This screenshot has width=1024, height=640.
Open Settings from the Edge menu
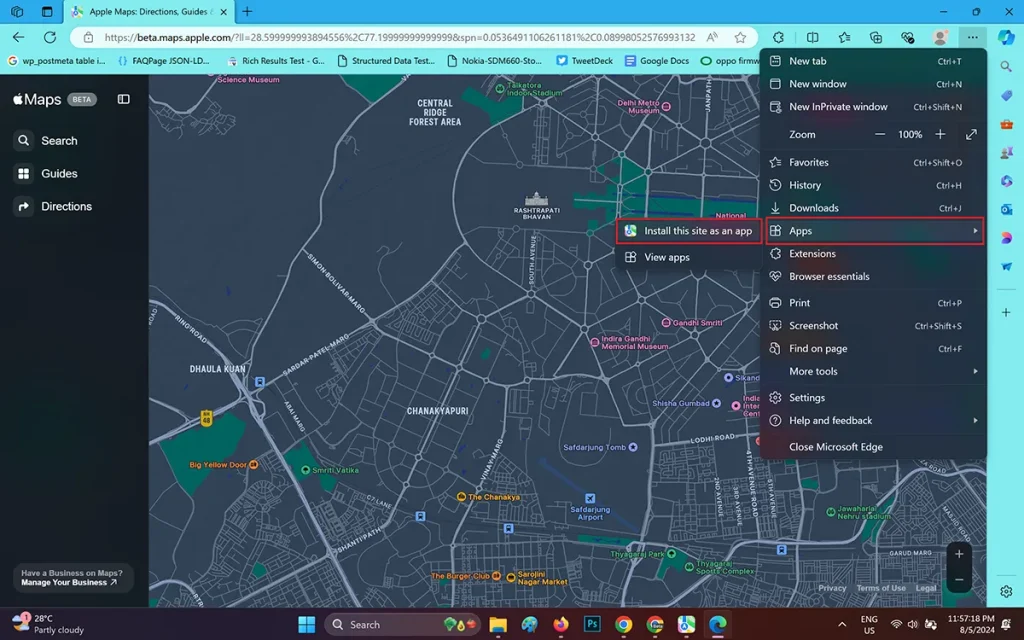[x=875, y=397]
